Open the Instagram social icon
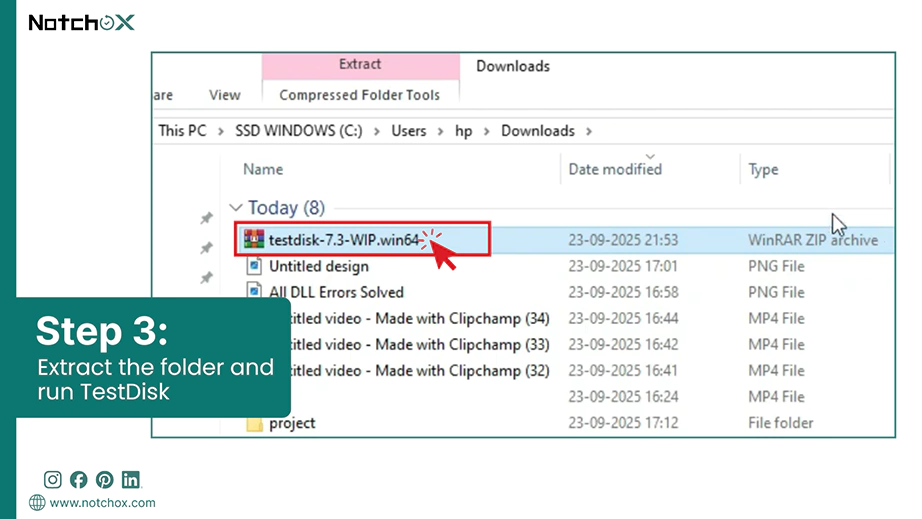 [52, 480]
